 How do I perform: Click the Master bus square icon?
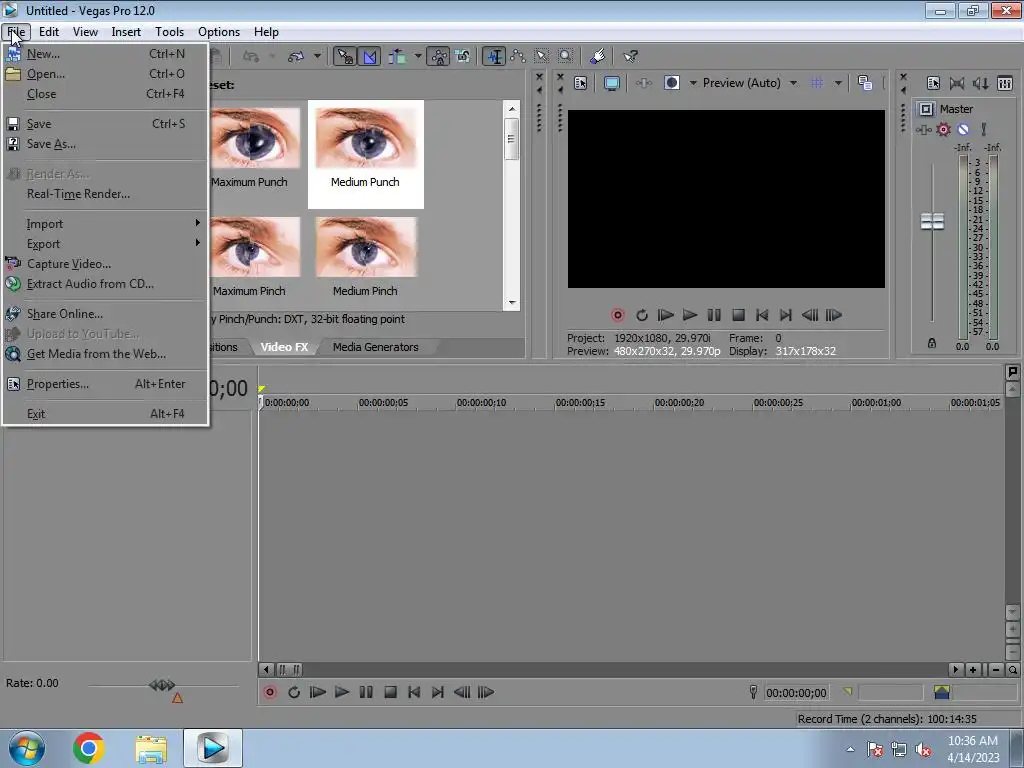click(926, 109)
